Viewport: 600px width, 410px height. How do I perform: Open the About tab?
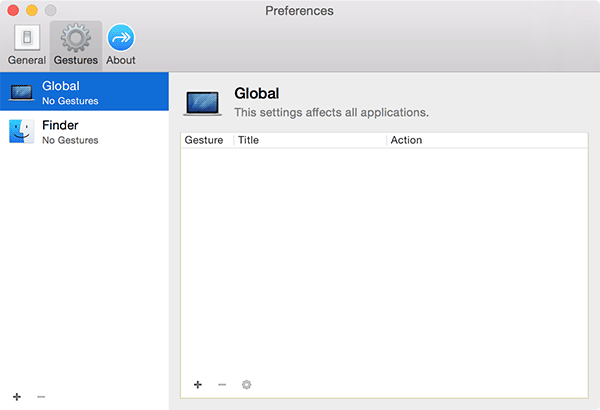[x=121, y=44]
